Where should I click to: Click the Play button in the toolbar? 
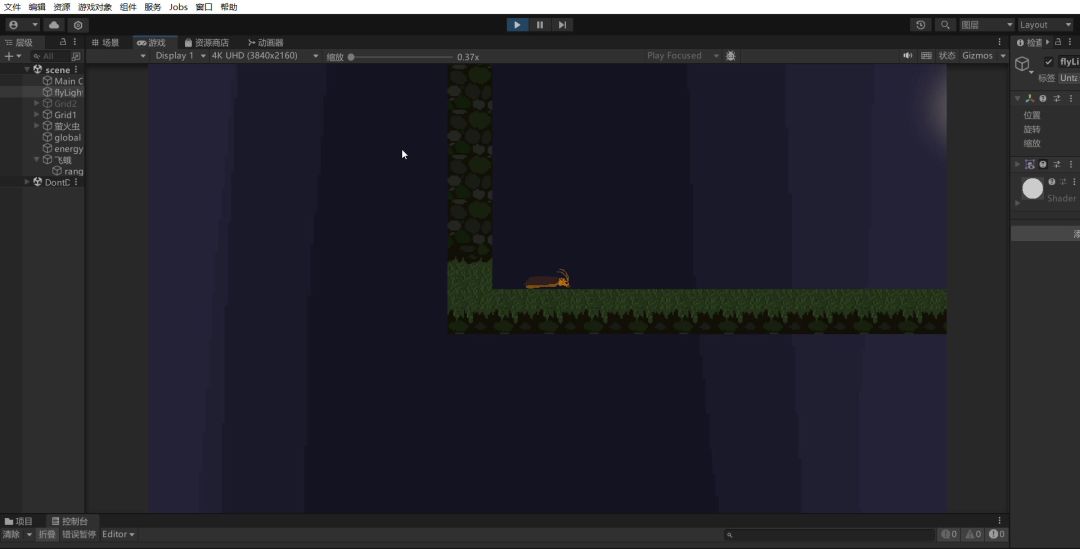click(517, 25)
